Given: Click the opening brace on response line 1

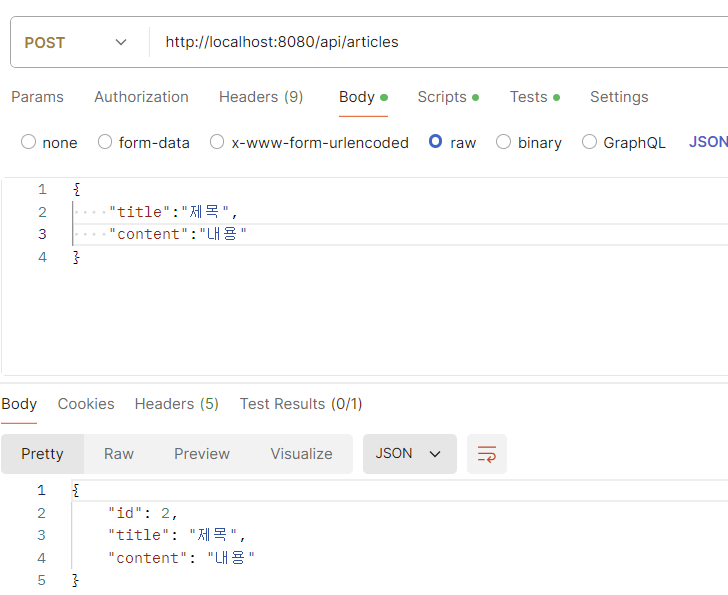Looking at the screenshot, I should pos(76,490).
